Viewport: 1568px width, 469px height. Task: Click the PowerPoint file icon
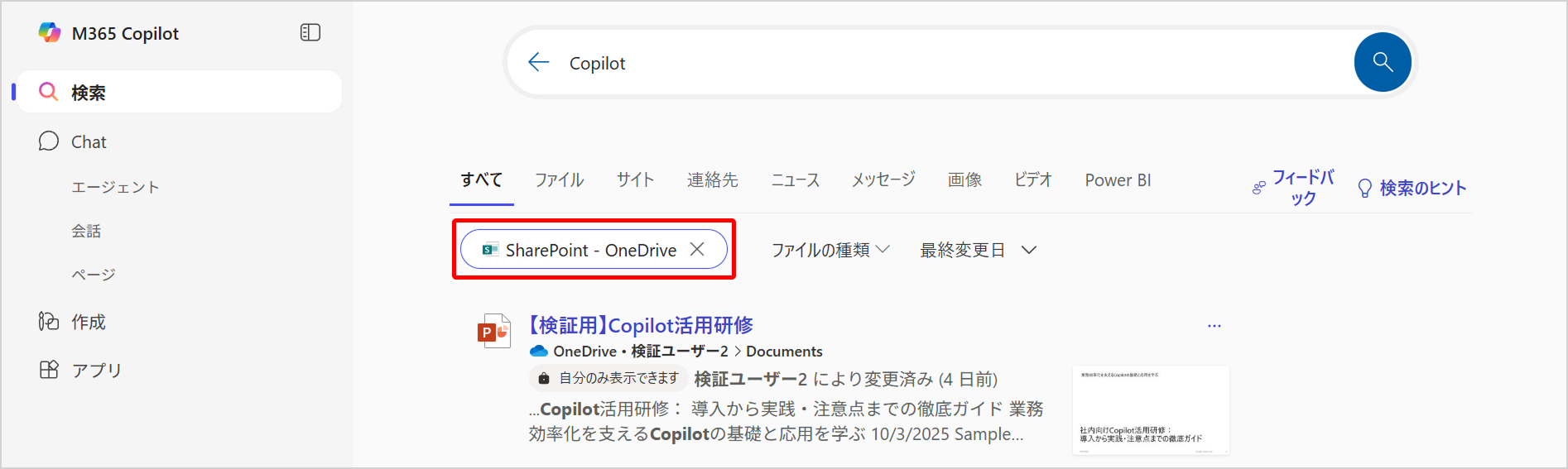pyautogui.click(x=494, y=331)
